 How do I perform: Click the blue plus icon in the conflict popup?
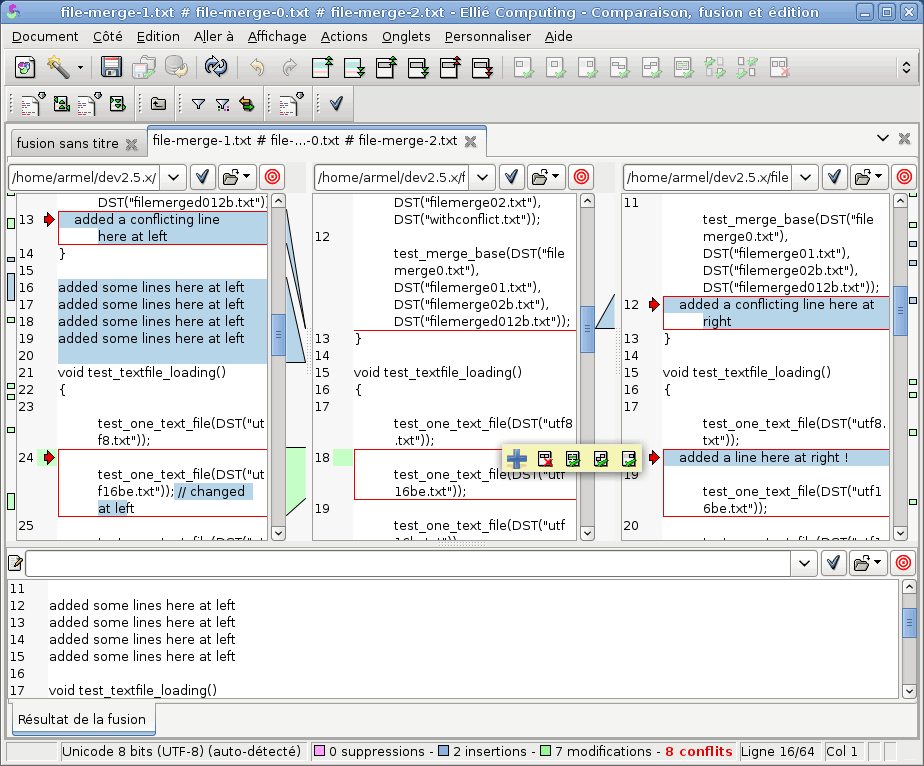[516, 459]
